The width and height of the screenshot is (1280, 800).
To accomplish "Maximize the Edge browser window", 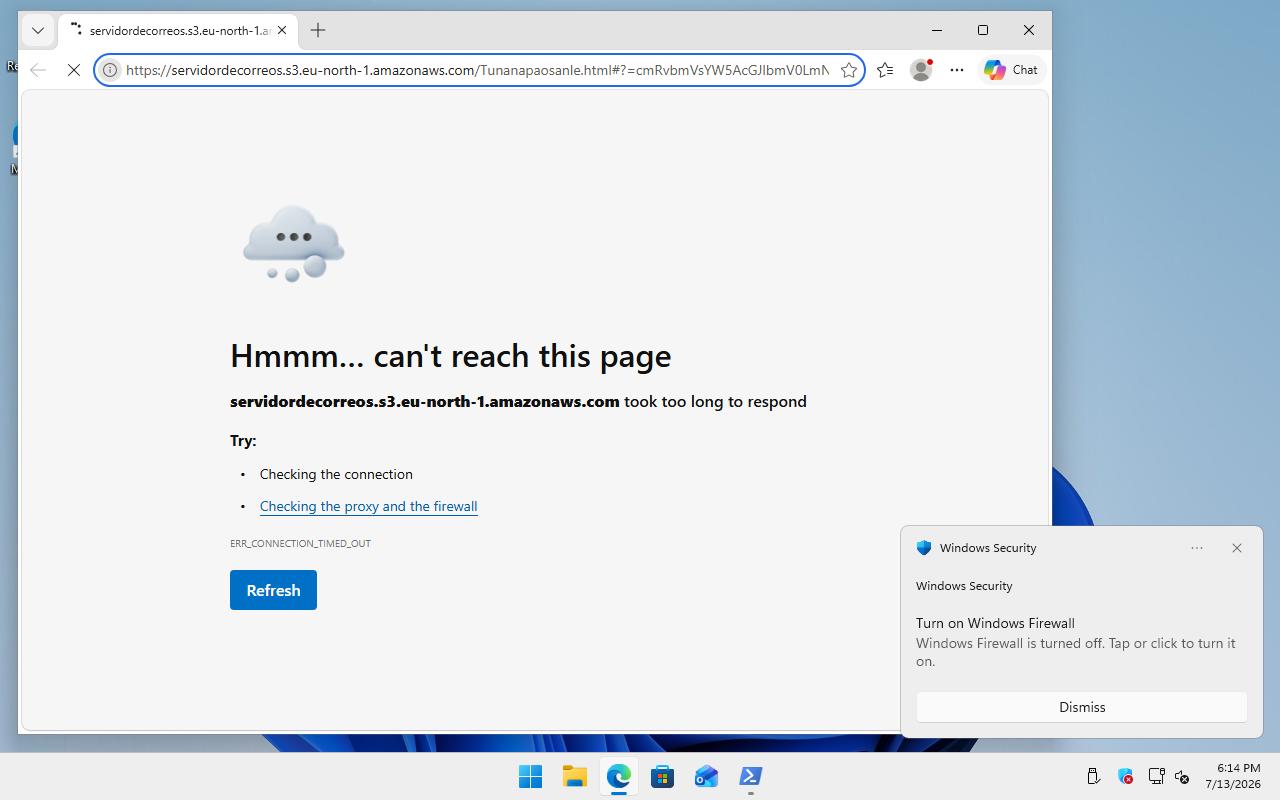I will [x=983, y=30].
